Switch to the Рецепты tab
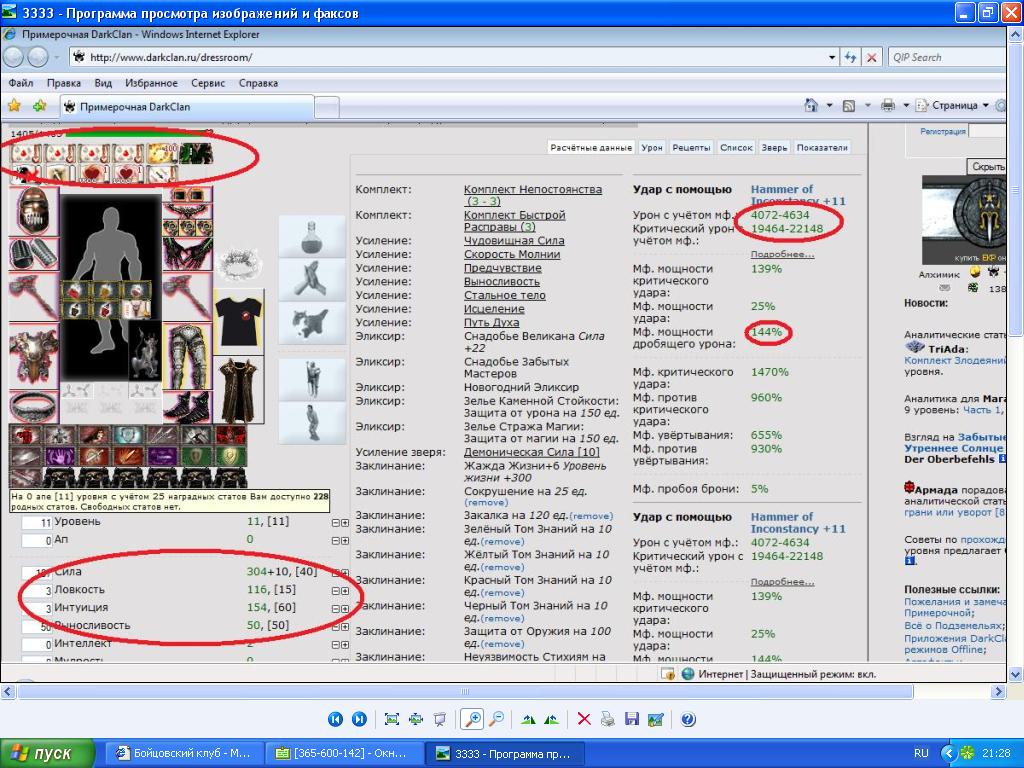 pyautogui.click(x=691, y=148)
